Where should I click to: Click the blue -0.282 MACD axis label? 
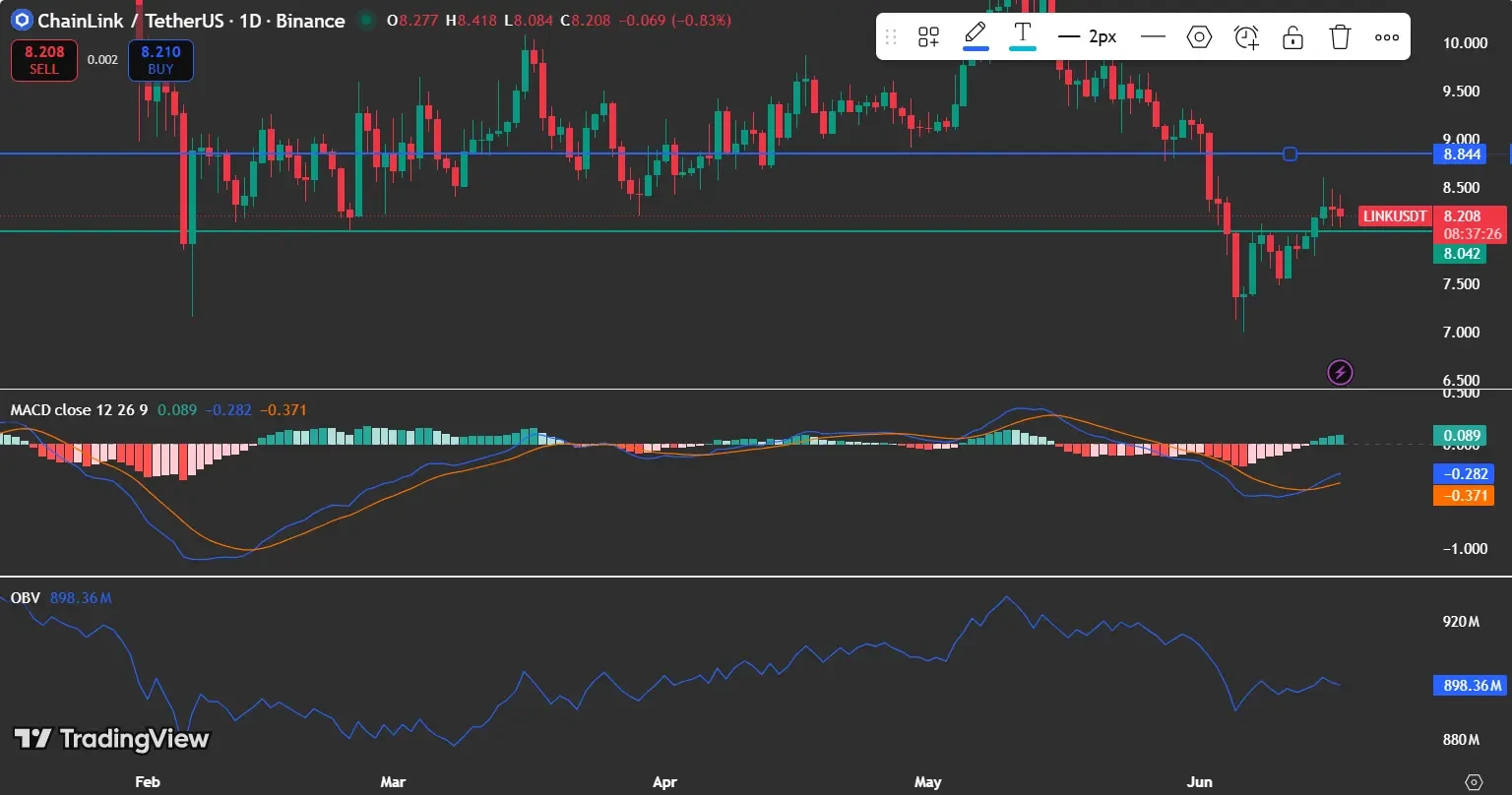click(x=1462, y=473)
